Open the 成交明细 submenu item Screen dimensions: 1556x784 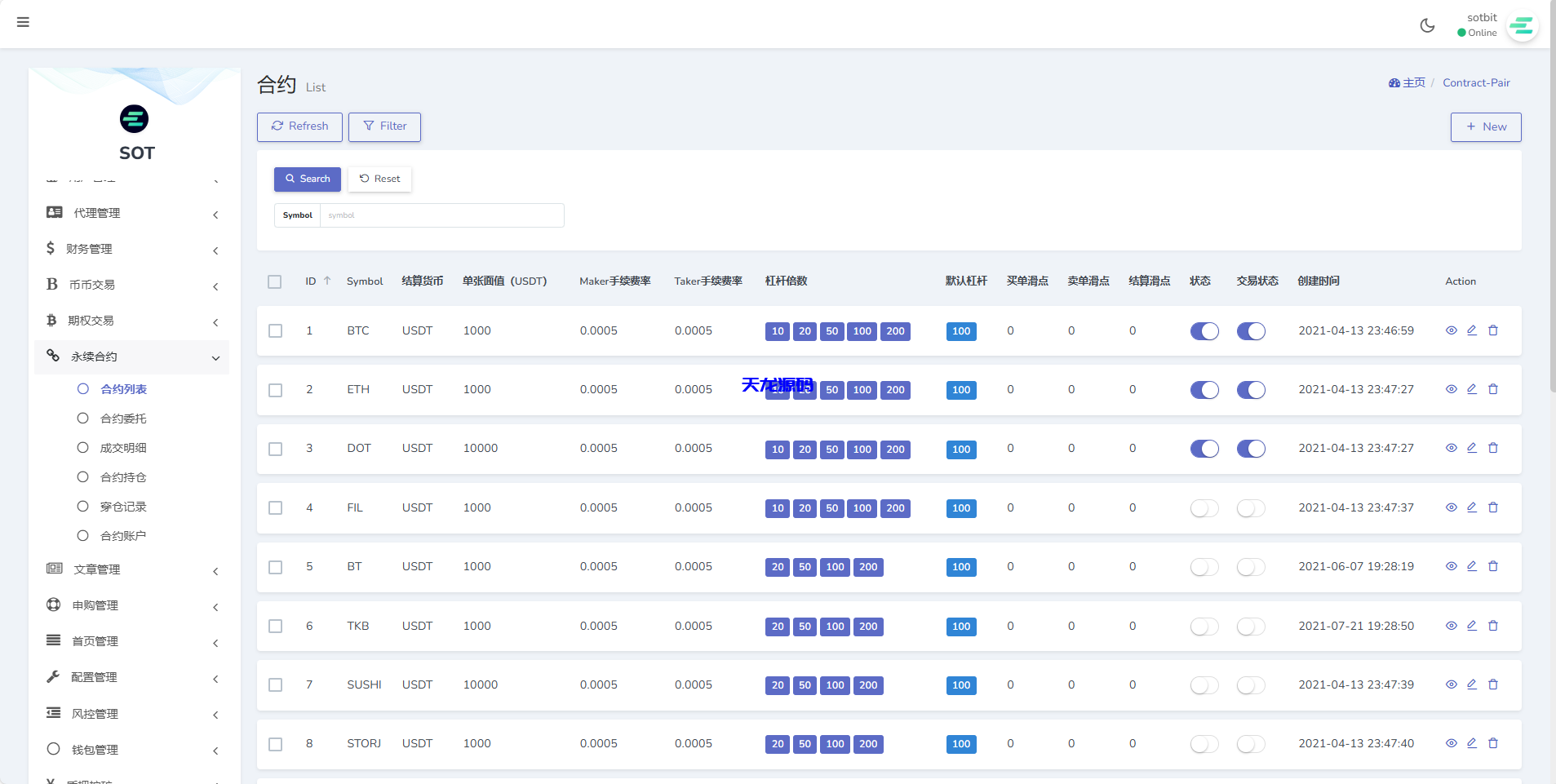(123, 448)
